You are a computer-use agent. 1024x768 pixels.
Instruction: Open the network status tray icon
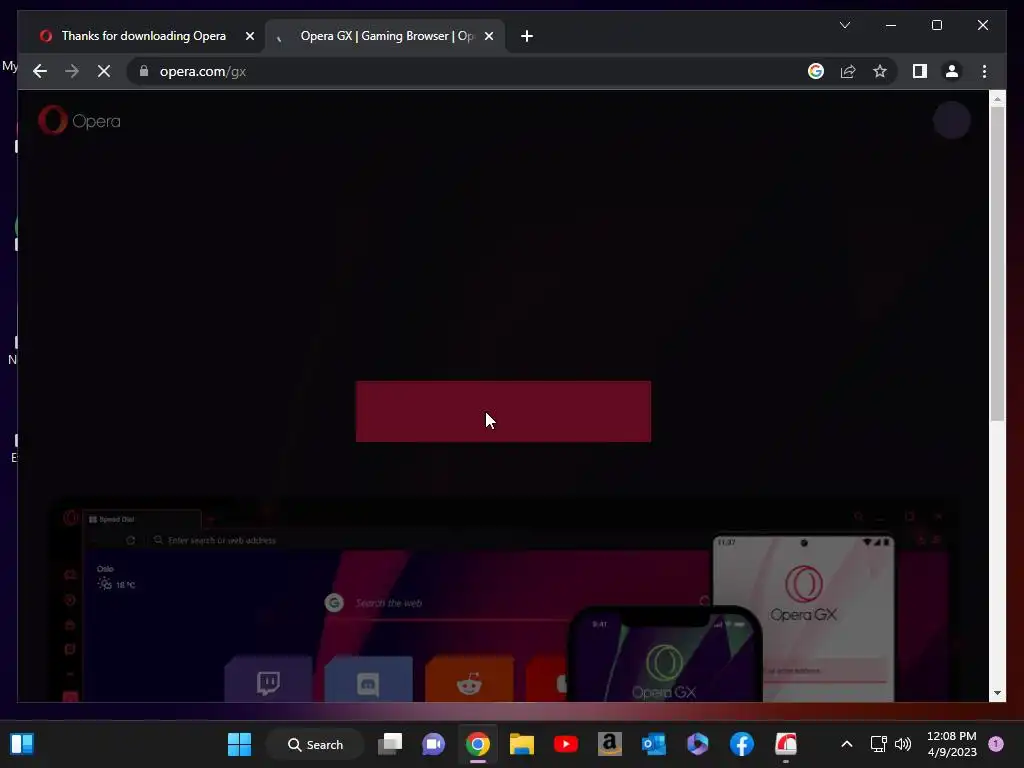(x=878, y=744)
